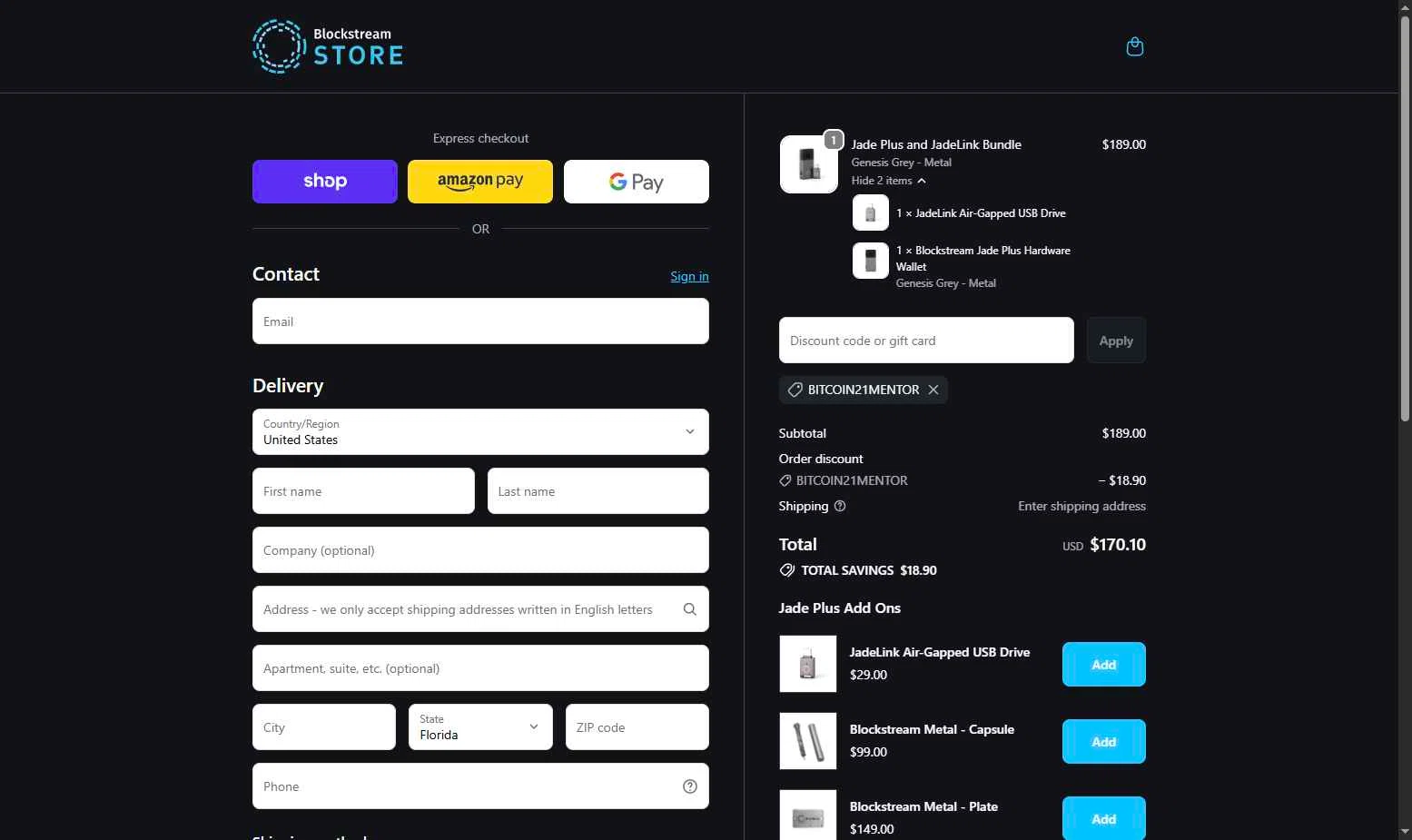Pay with Amazon Pay express checkout
Screen dimensions: 1412x840
(x=480, y=182)
